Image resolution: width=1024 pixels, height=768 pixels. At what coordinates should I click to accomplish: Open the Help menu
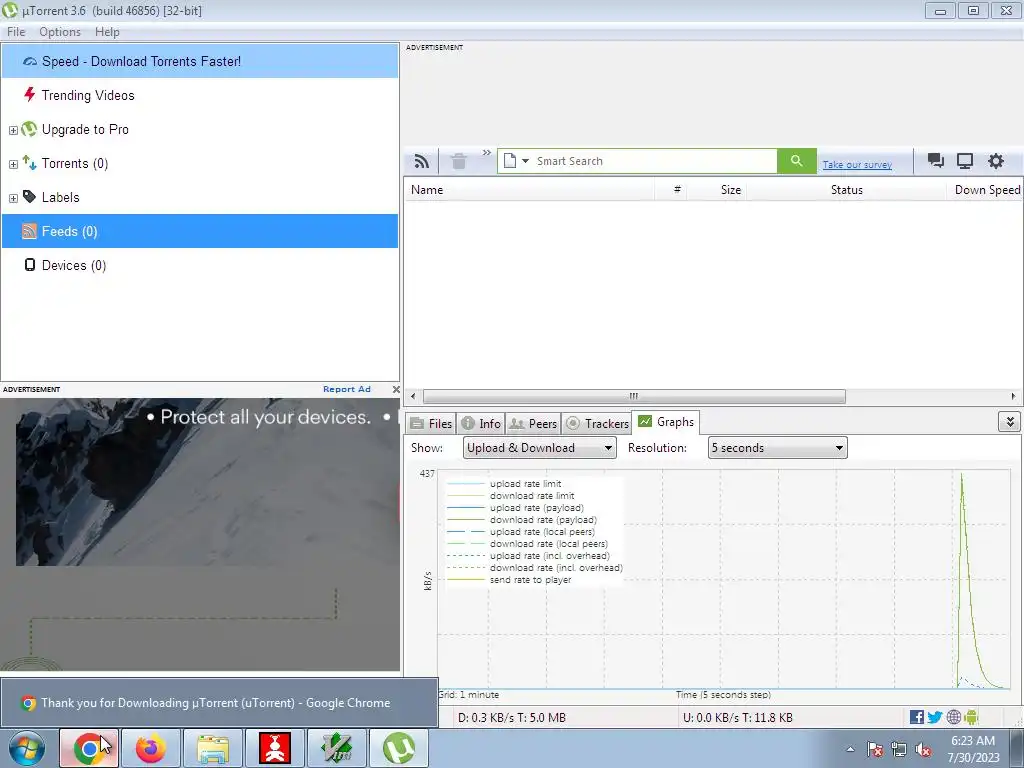(x=107, y=32)
